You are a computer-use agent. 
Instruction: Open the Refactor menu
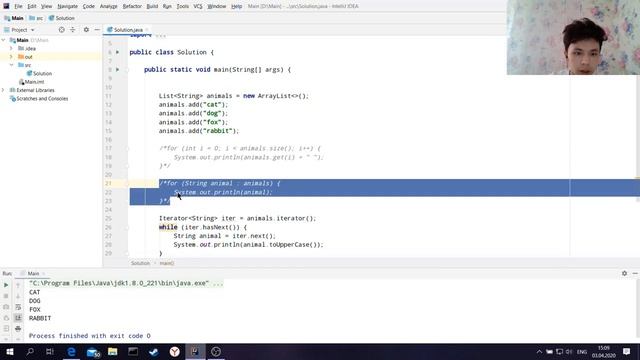click(132, 6)
